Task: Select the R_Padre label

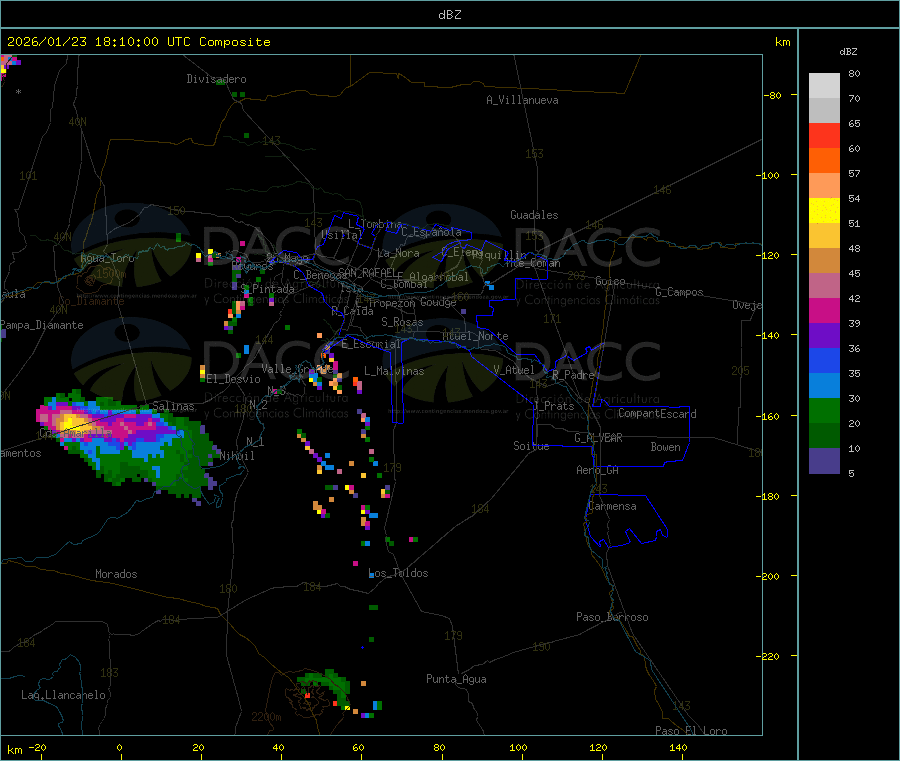Action: [573, 375]
